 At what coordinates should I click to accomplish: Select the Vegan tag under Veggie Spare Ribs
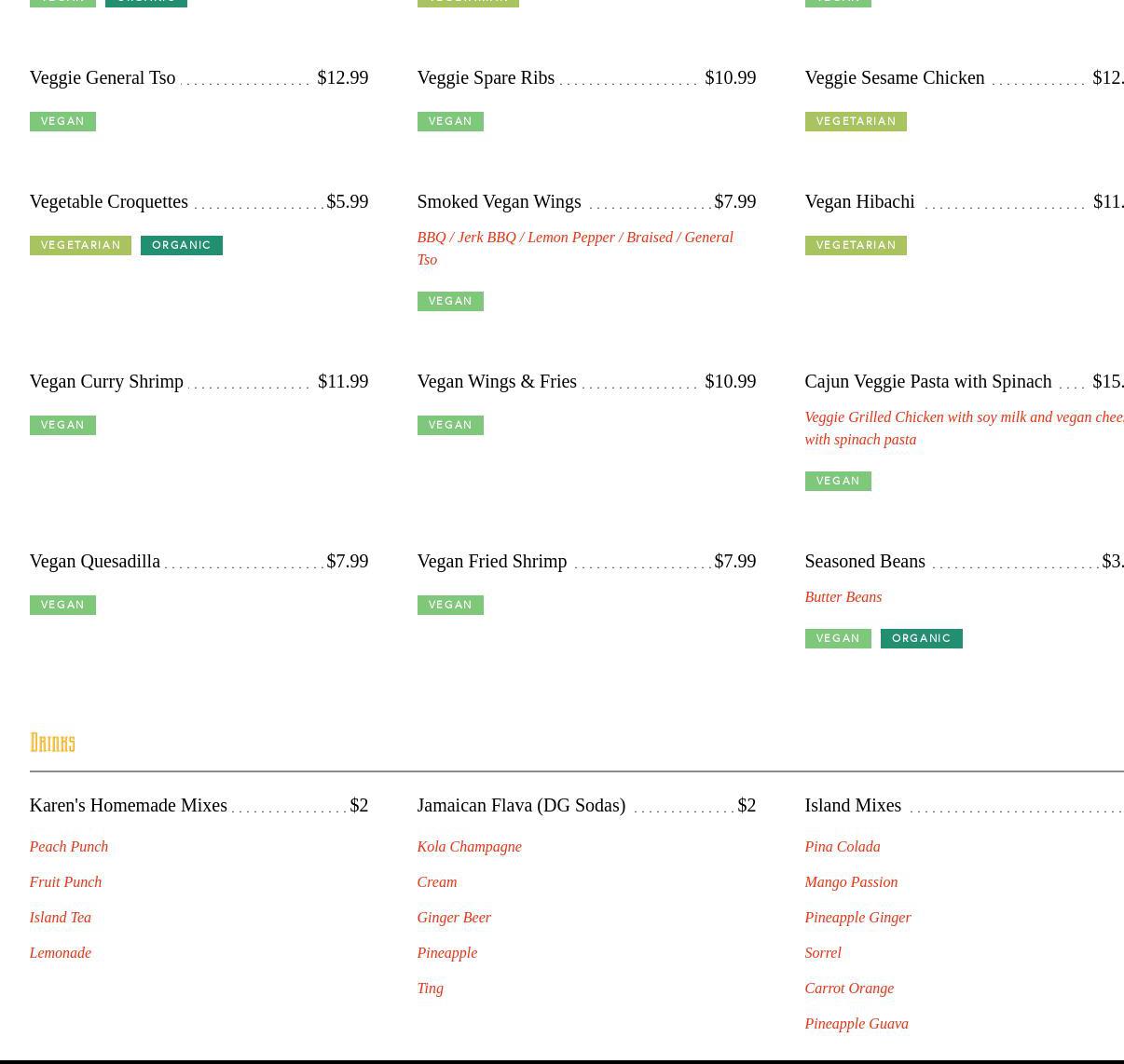click(450, 121)
